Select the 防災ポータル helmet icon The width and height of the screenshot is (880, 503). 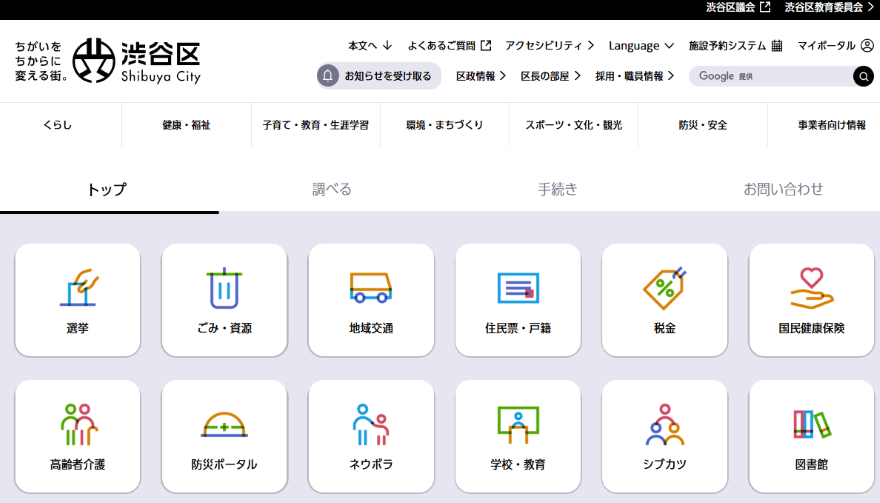tap(224, 437)
